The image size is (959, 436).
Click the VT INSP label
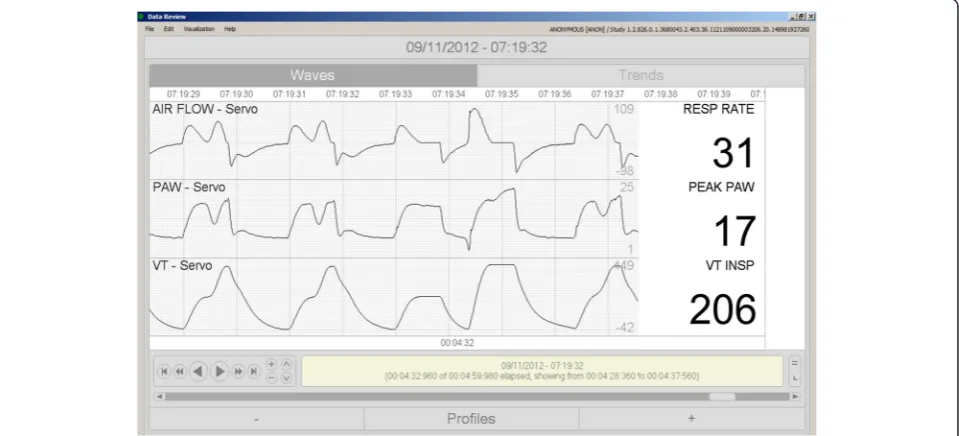730,265
